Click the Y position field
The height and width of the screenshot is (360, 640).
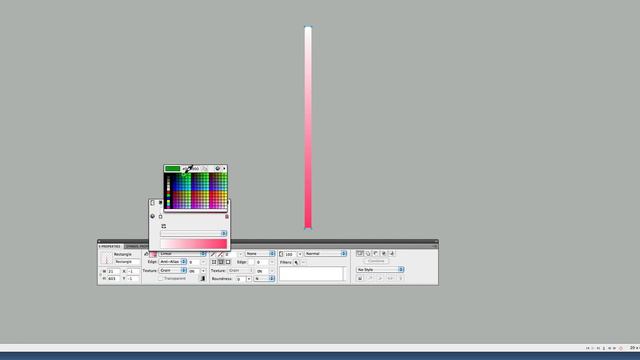pyautogui.click(x=133, y=279)
